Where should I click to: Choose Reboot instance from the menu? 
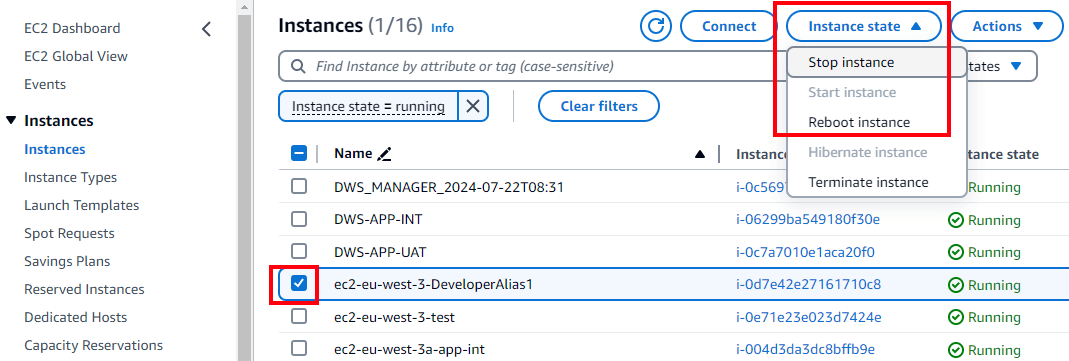click(877, 123)
